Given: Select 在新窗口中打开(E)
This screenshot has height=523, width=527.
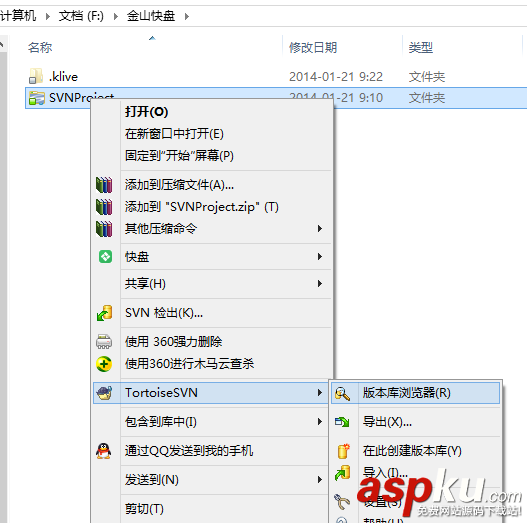Looking at the screenshot, I should pos(174,134).
